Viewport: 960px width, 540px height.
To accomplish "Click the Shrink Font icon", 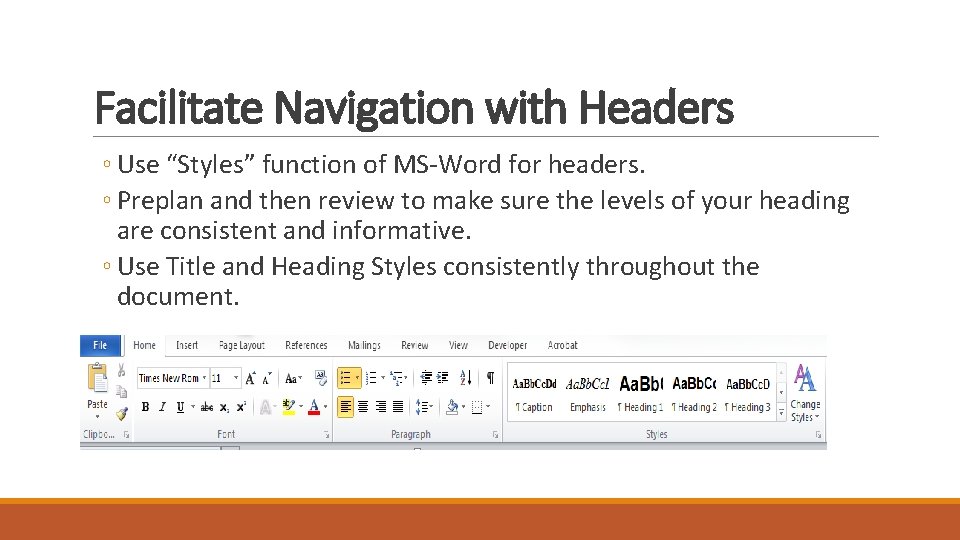I will (x=267, y=378).
